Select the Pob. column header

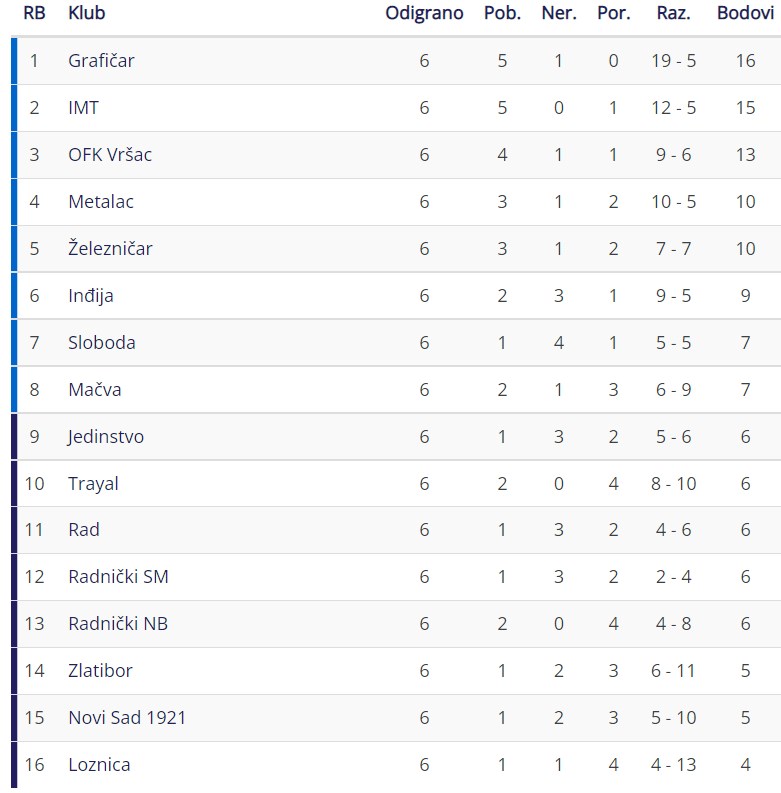(502, 13)
